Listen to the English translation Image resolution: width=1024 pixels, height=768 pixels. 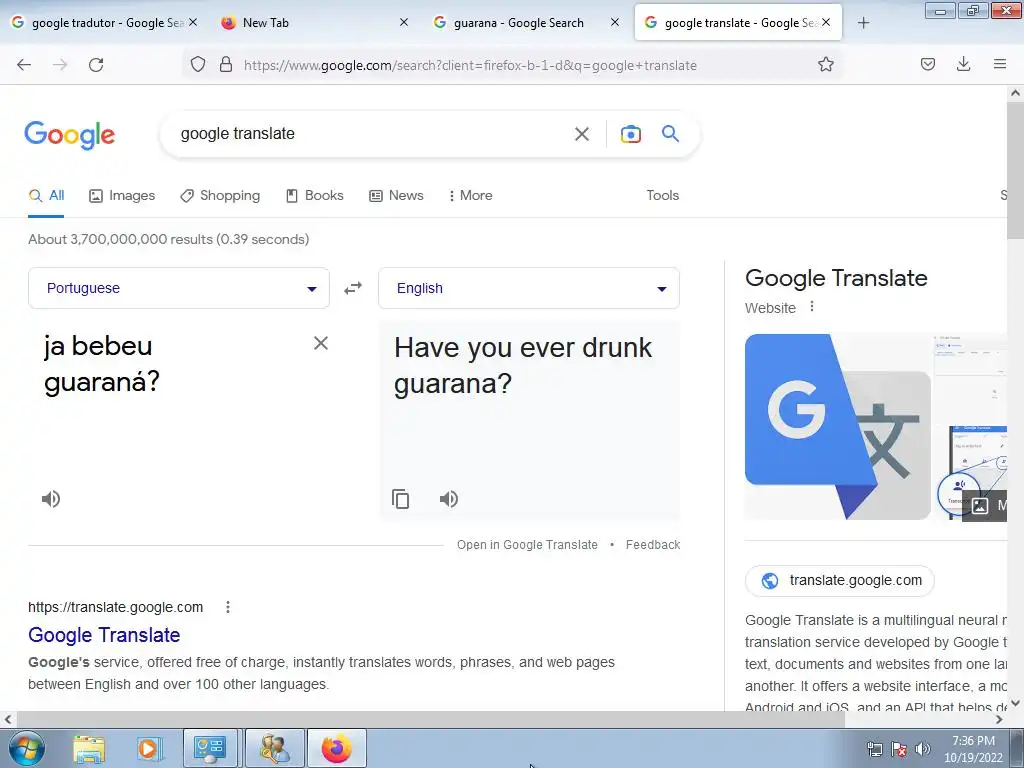[449, 499]
